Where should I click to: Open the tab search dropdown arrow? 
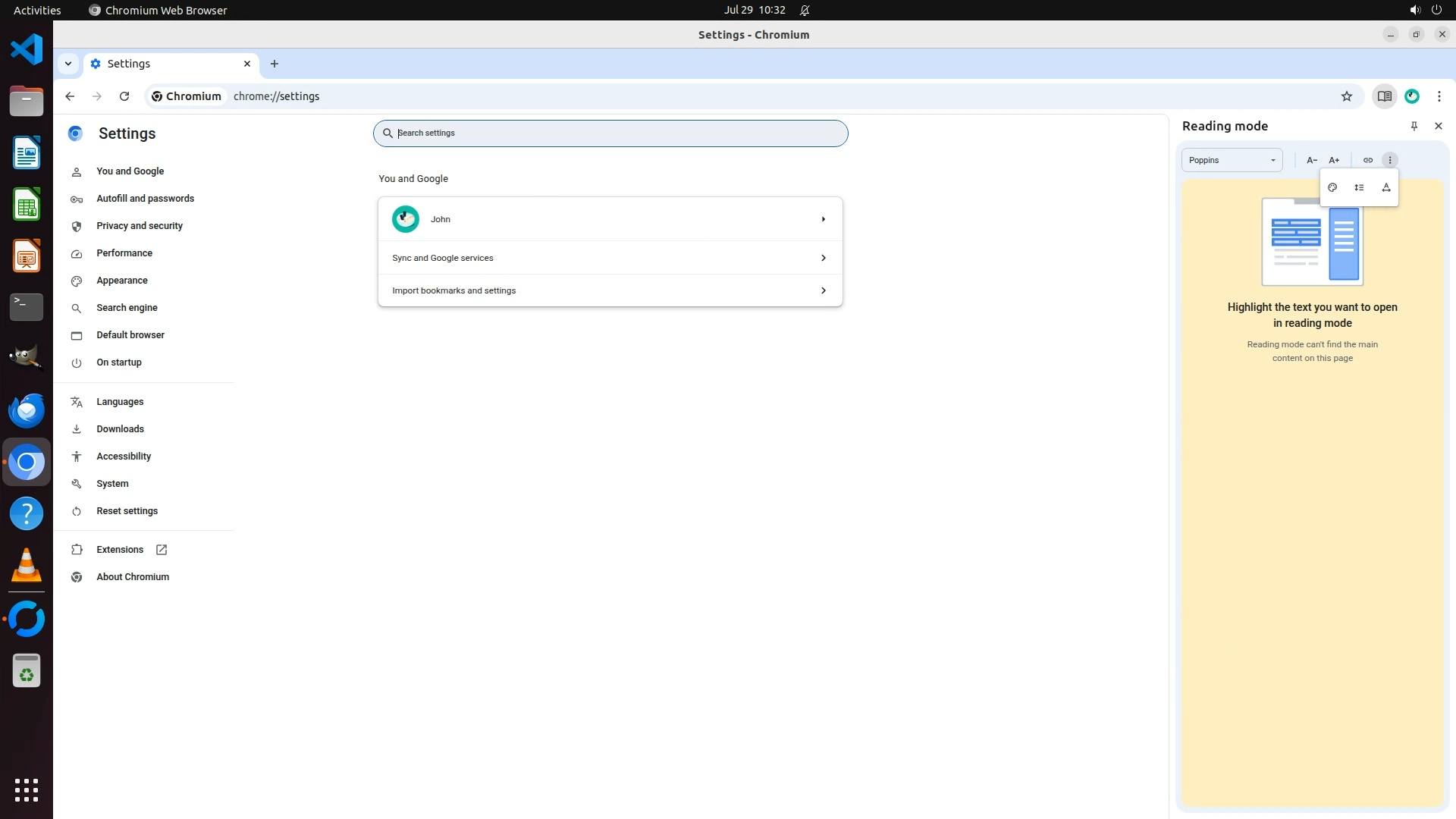(68, 64)
